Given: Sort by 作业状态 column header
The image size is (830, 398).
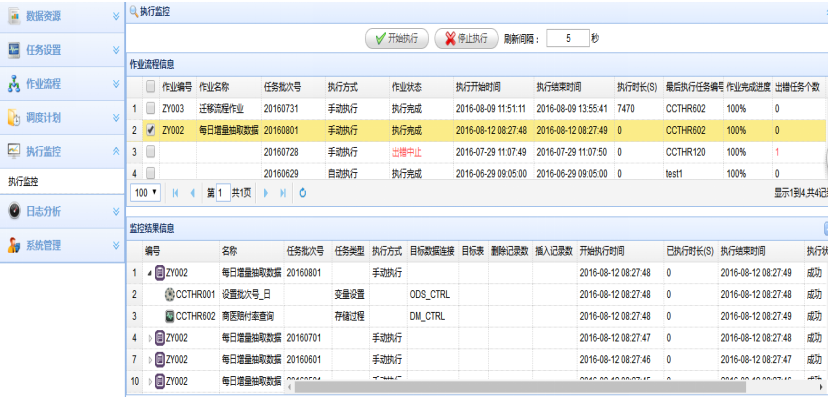Looking at the screenshot, I should pos(420,87).
